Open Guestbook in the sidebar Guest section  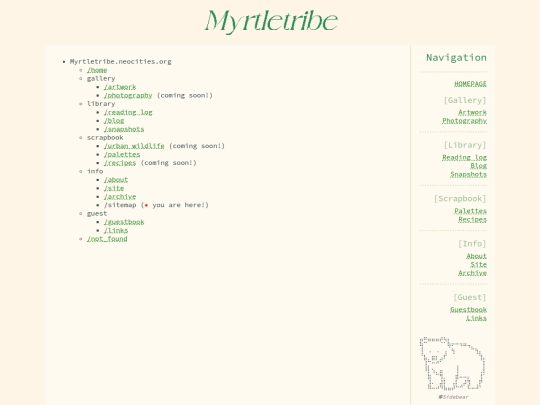click(469, 310)
